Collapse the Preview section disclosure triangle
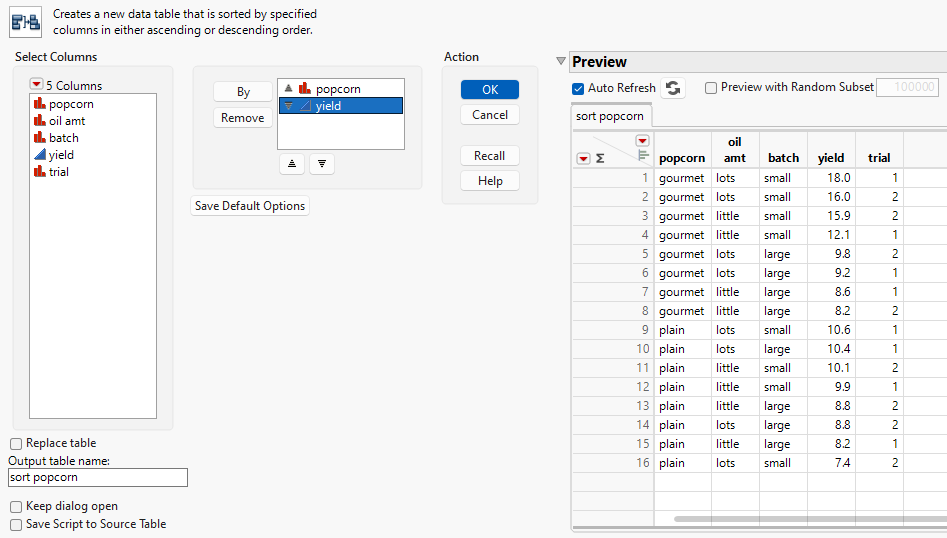This screenshot has width=947, height=538. [x=561, y=62]
